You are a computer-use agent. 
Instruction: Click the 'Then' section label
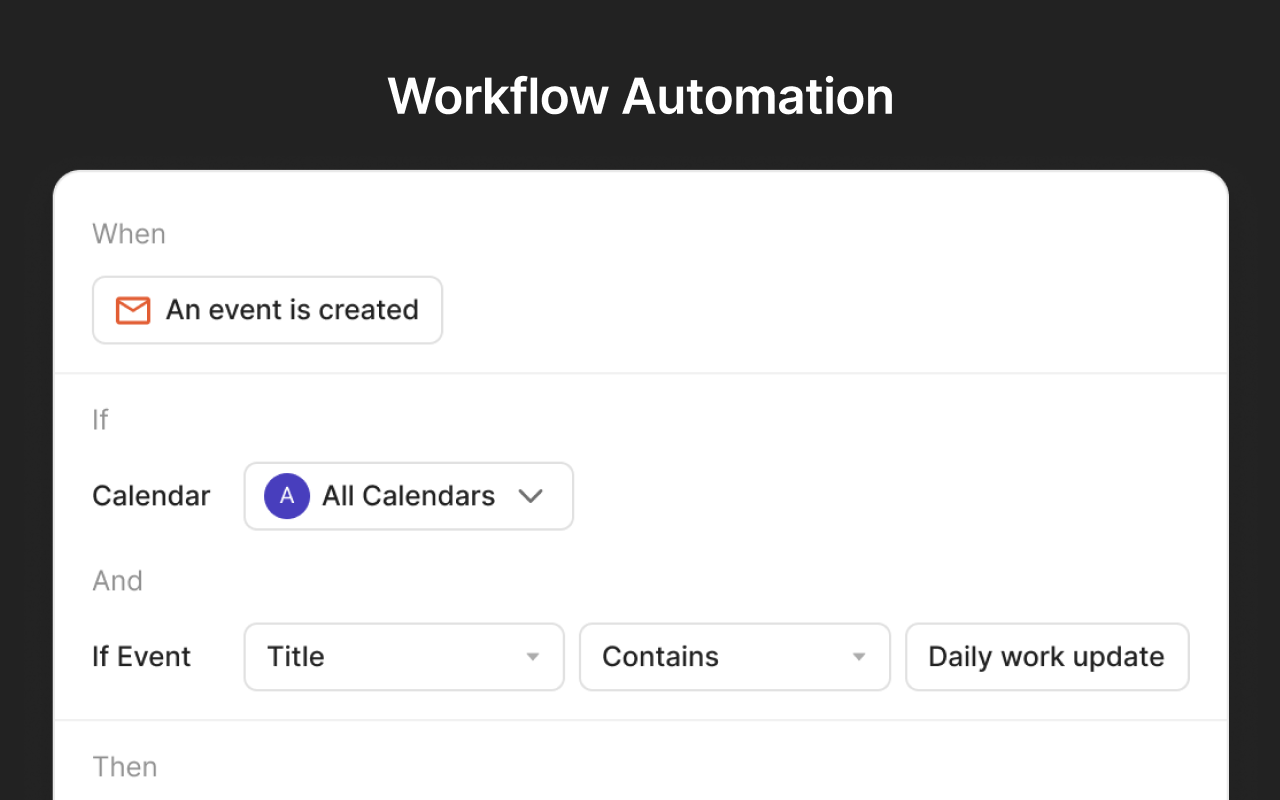coord(125,767)
